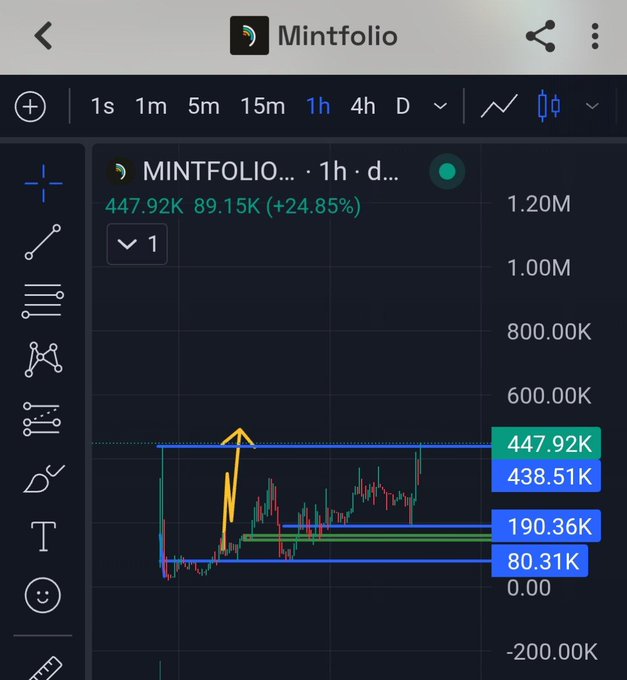The height and width of the screenshot is (680, 627).
Task: Click the green market status dot
Action: [x=447, y=171]
